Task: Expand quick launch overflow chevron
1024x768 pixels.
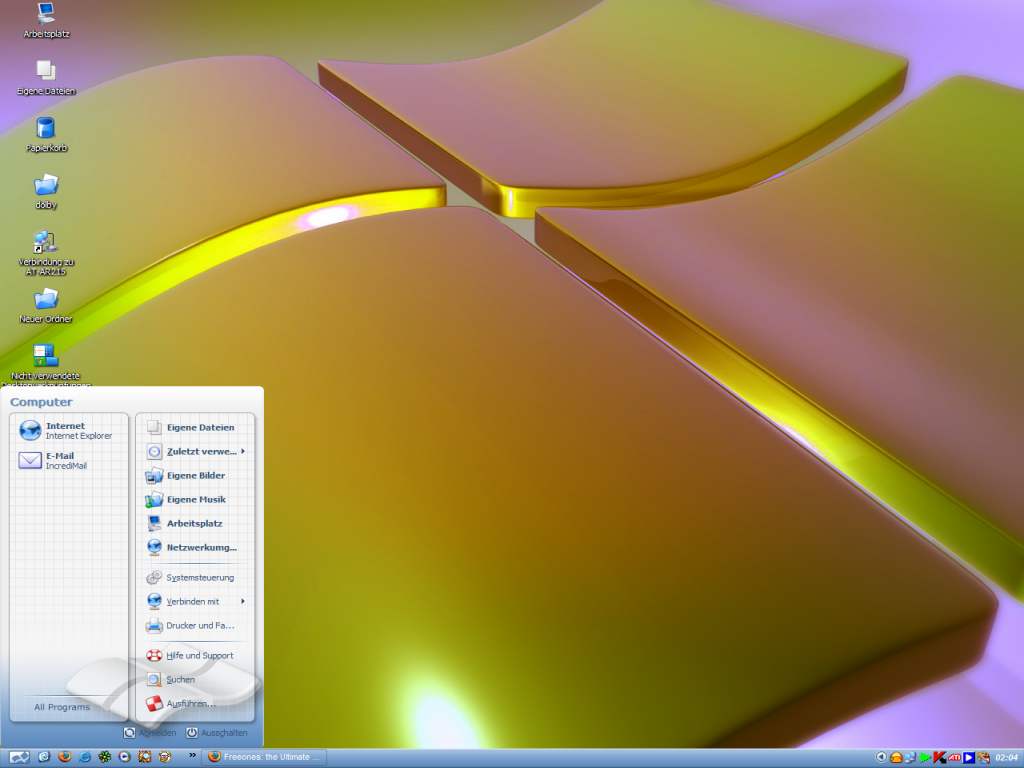Action: click(x=192, y=756)
